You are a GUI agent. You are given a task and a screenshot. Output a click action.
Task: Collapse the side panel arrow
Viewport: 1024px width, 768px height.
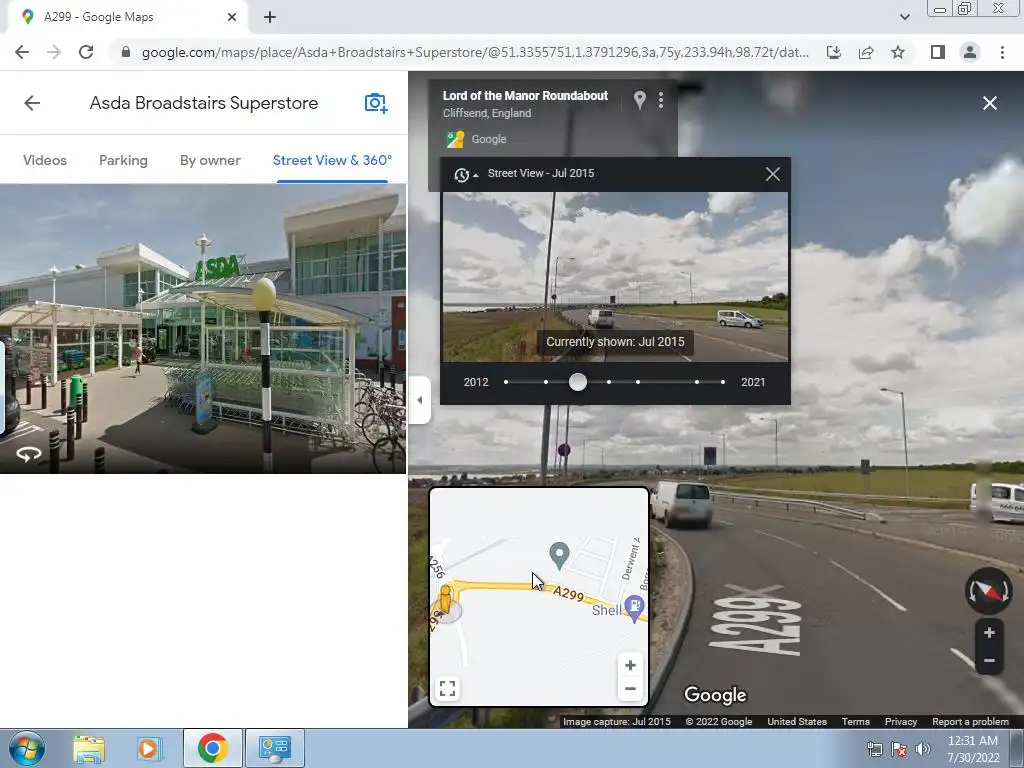pos(420,400)
